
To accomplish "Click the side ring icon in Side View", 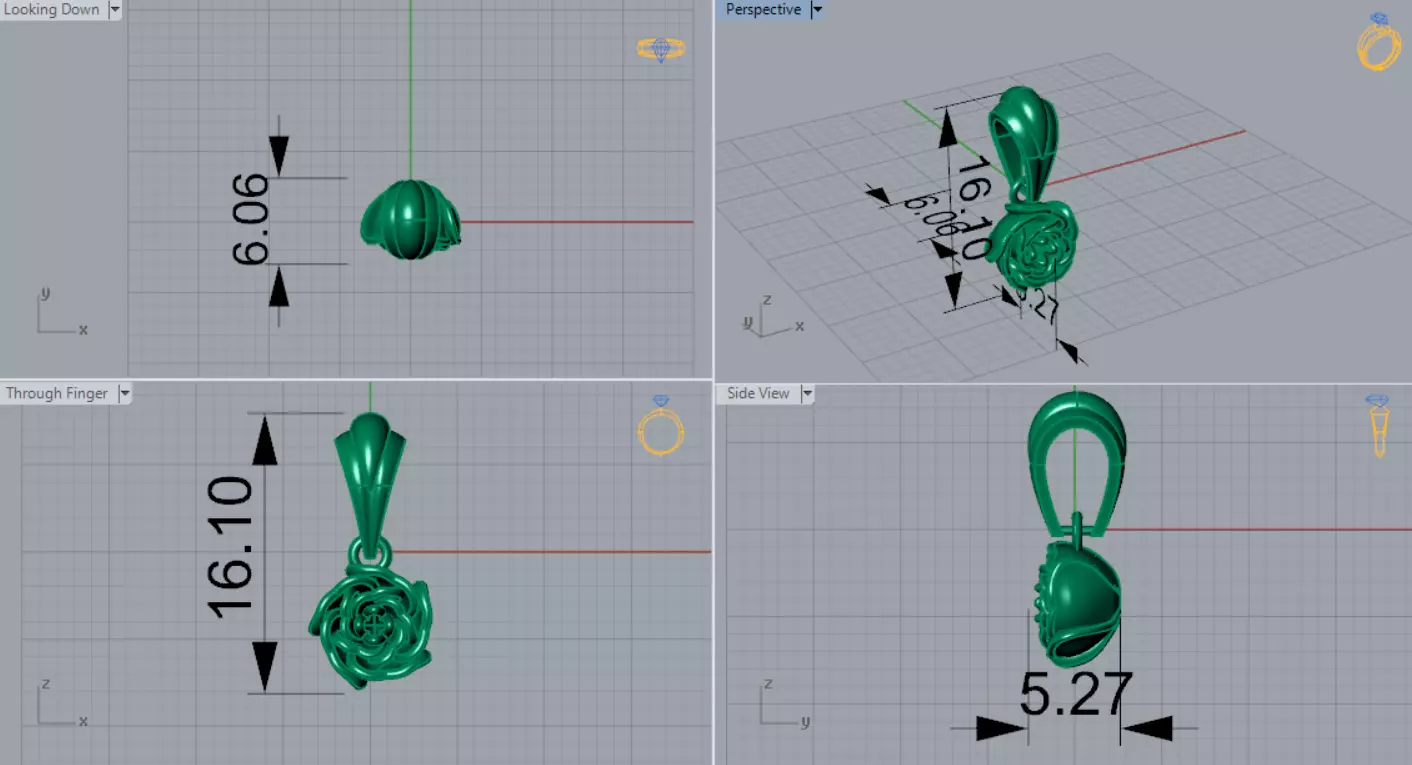I will pos(1378,426).
